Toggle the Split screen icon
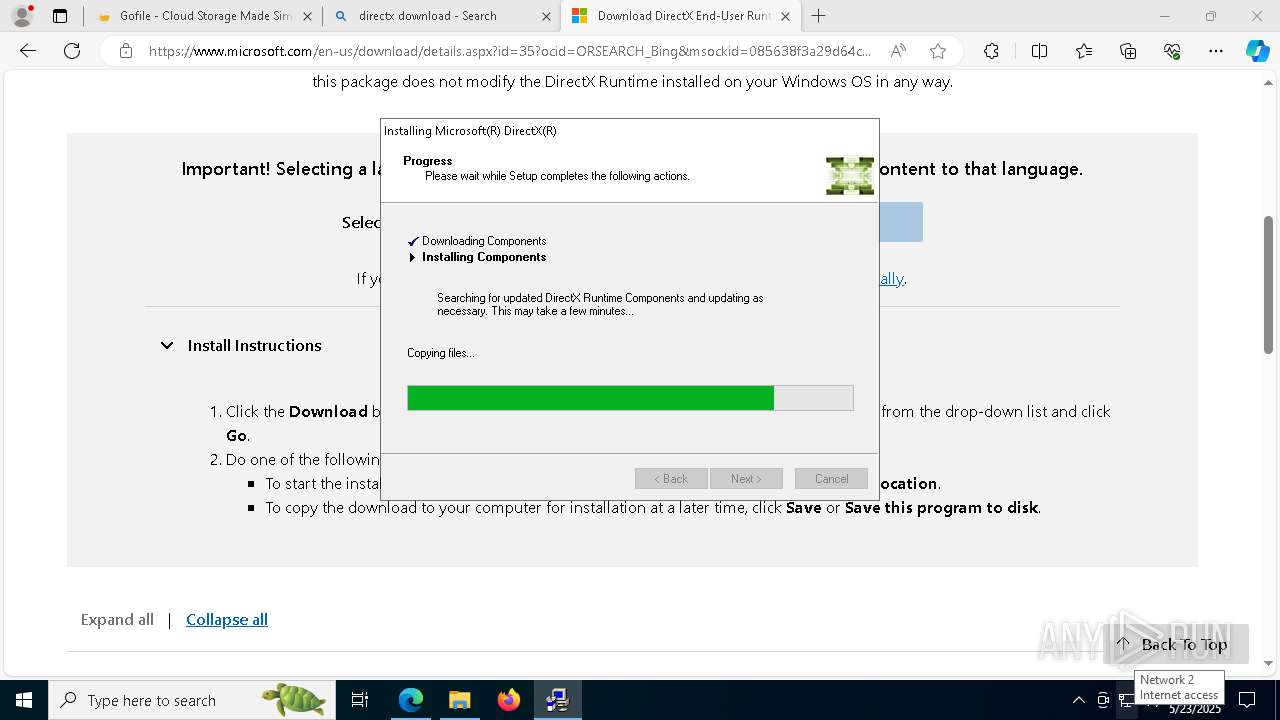Viewport: 1280px width, 720px height. click(x=1039, y=51)
